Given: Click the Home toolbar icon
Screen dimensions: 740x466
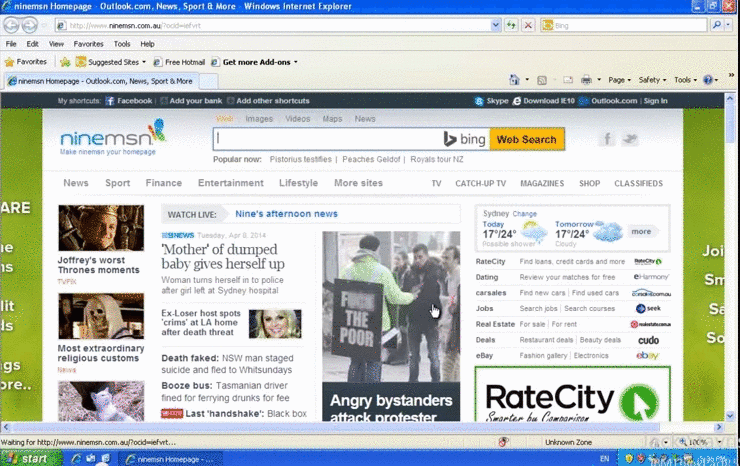Looking at the screenshot, I should pos(514,80).
